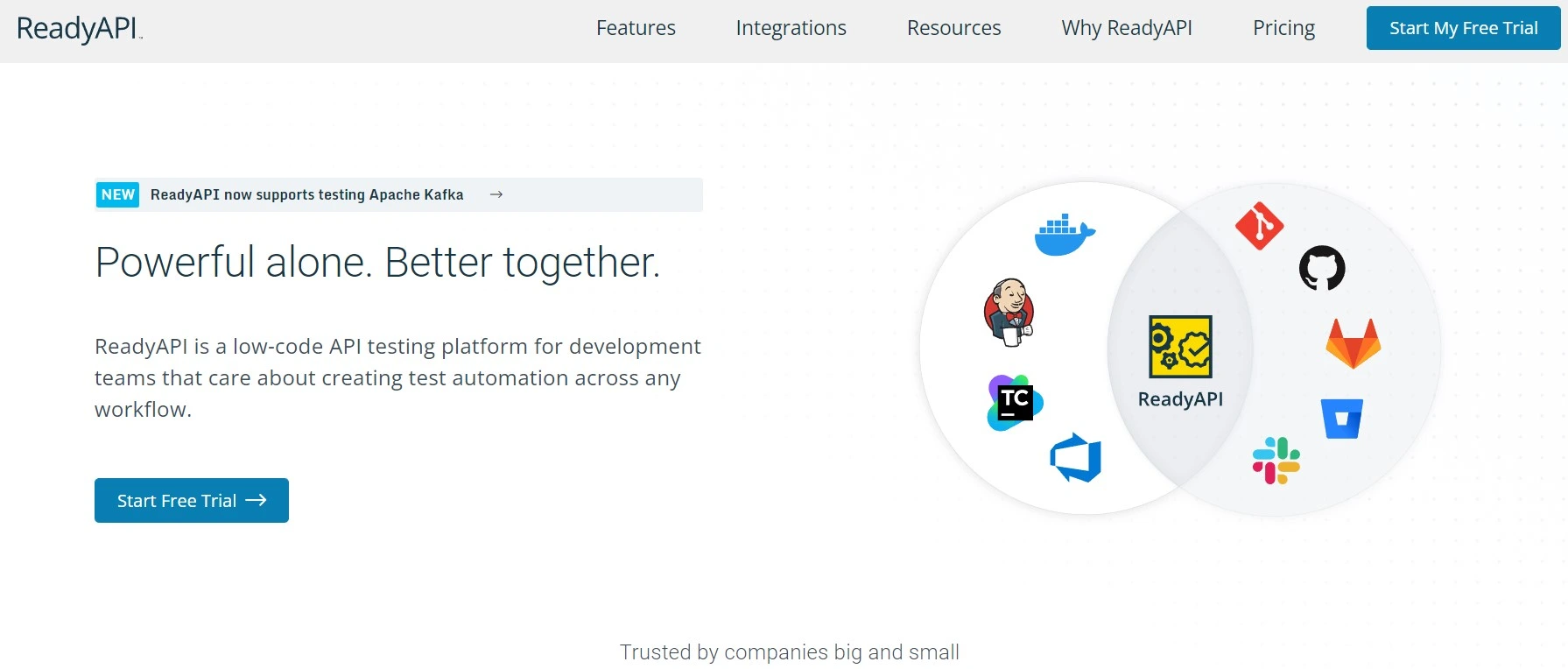Image resolution: width=1568 pixels, height=669 pixels.
Task: Click the Jenkins butler icon
Action: coord(1009,313)
